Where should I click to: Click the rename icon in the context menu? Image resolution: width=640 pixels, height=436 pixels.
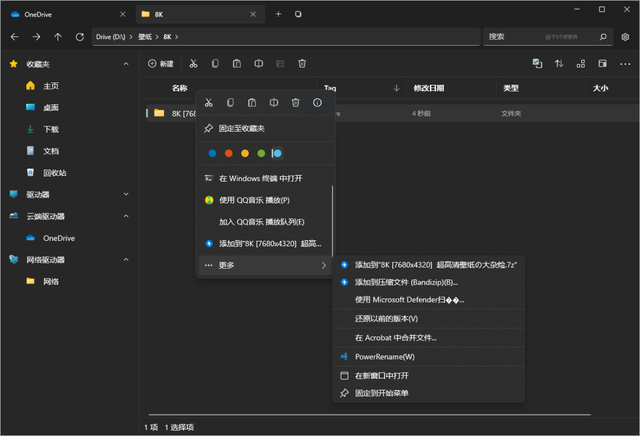[x=273, y=102]
